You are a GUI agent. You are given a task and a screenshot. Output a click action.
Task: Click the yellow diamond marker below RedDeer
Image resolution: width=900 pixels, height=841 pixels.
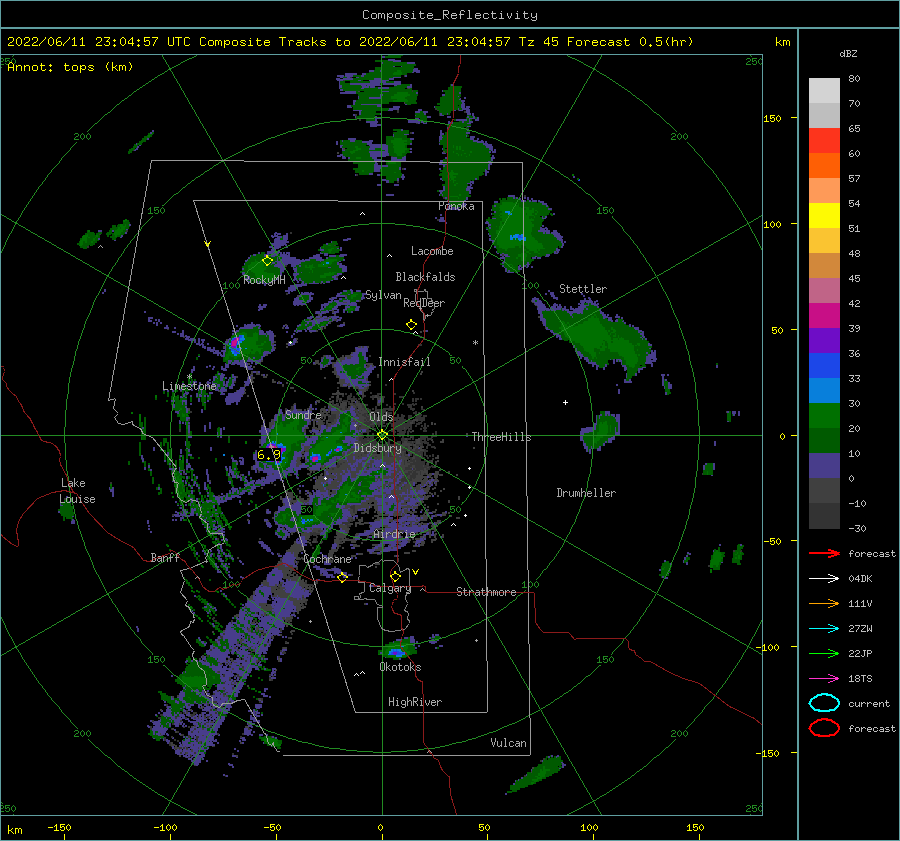pos(411,325)
